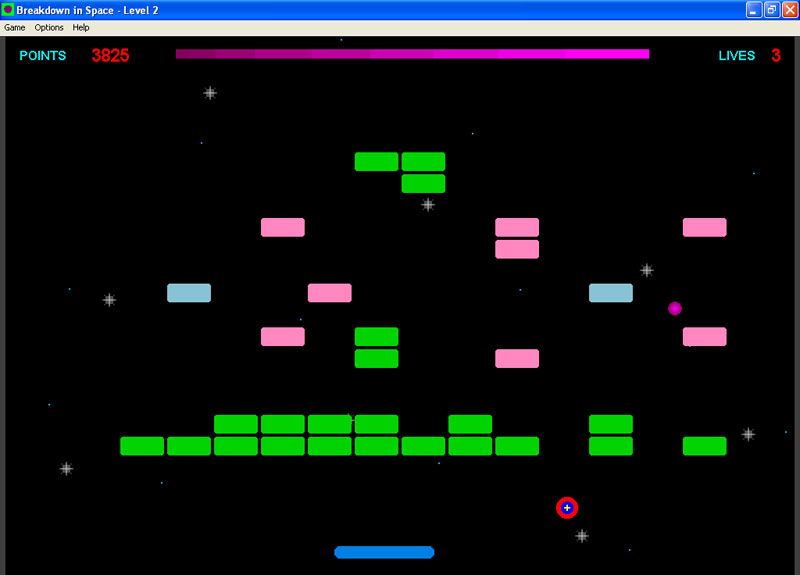Viewport: 800px width, 575px height.
Task: Open the Options menu
Action: point(49,28)
